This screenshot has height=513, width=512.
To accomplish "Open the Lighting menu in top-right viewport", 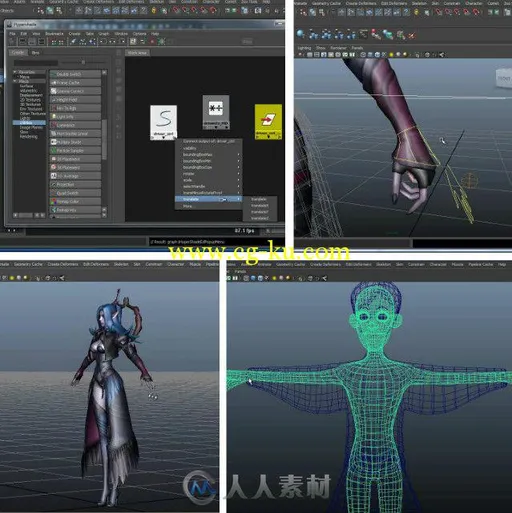I will [304, 48].
